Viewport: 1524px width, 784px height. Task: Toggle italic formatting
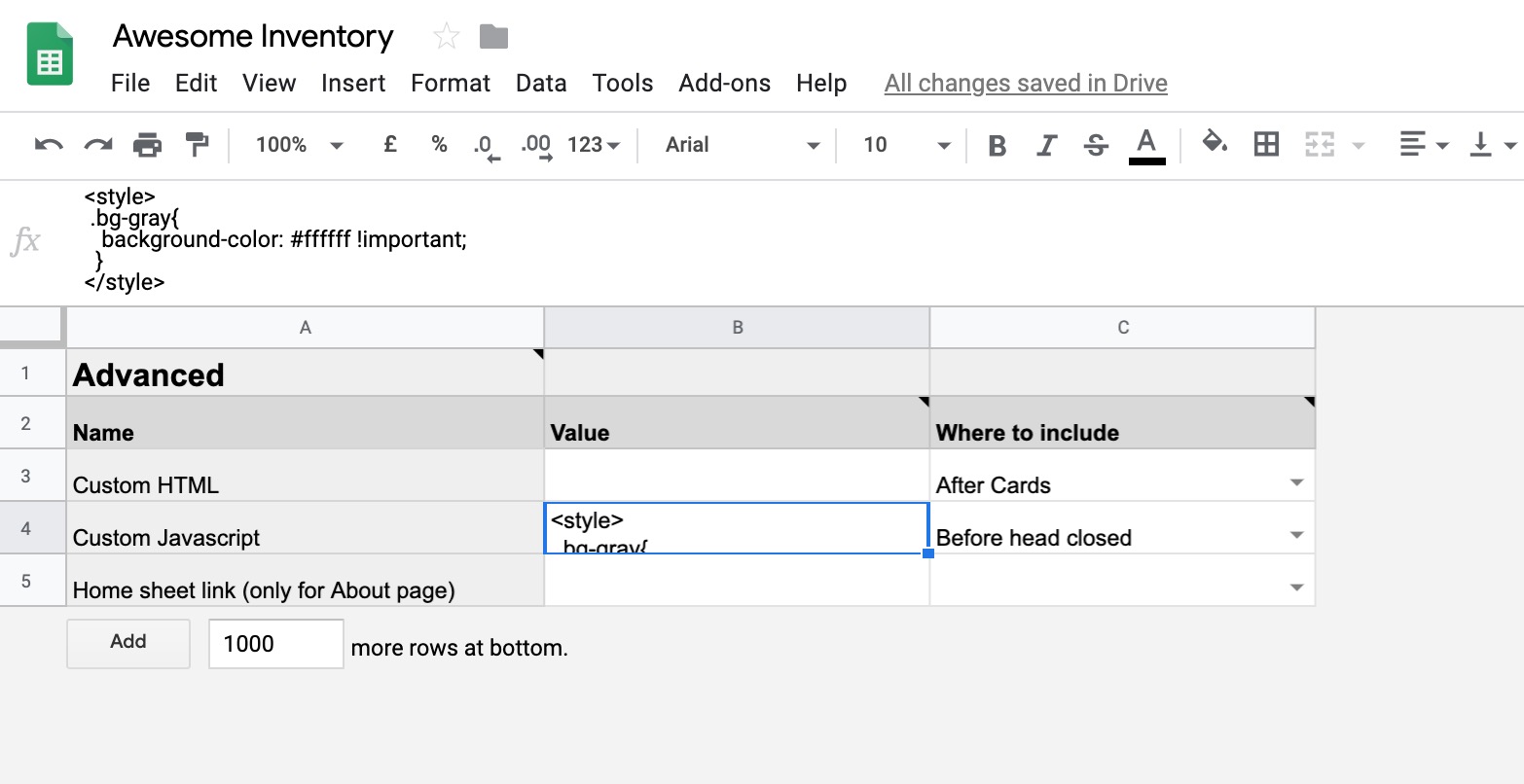click(1046, 145)
